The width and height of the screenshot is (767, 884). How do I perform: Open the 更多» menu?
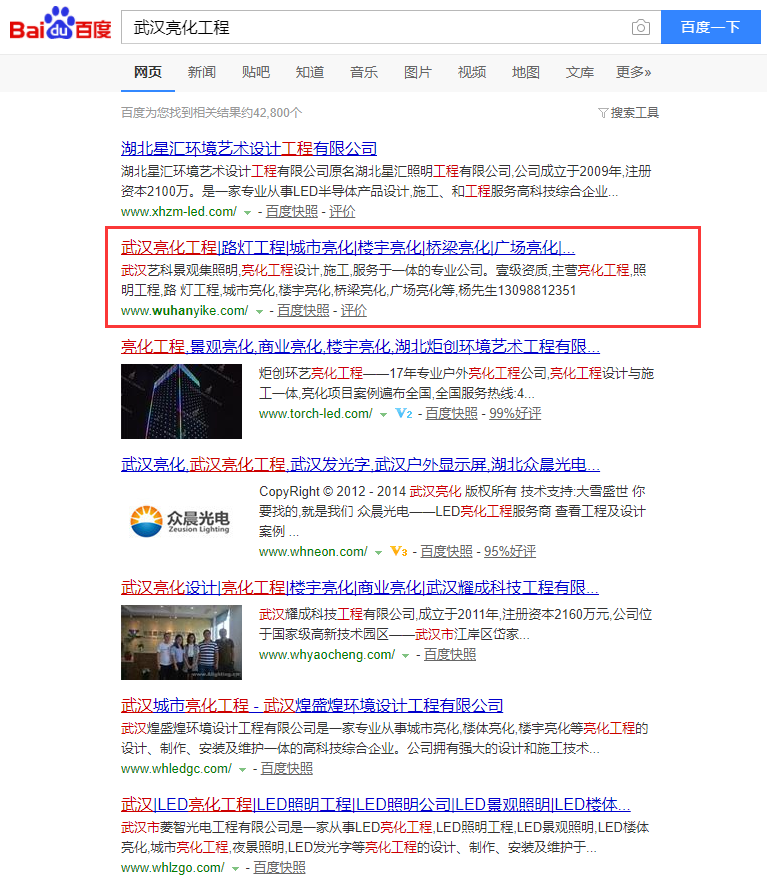[633, 72]
